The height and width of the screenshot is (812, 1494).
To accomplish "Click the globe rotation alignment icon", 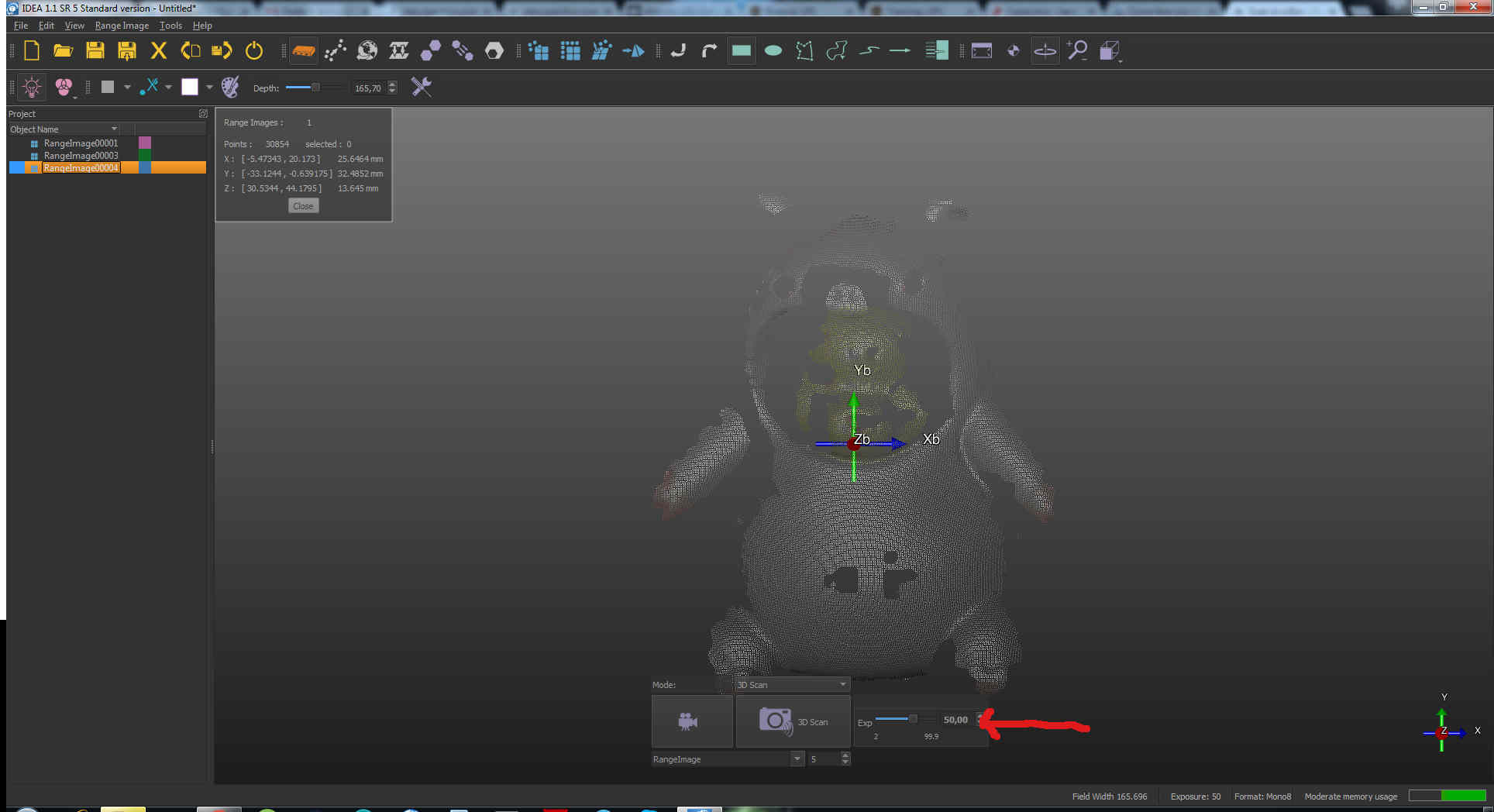I will (x=367, y=51).
